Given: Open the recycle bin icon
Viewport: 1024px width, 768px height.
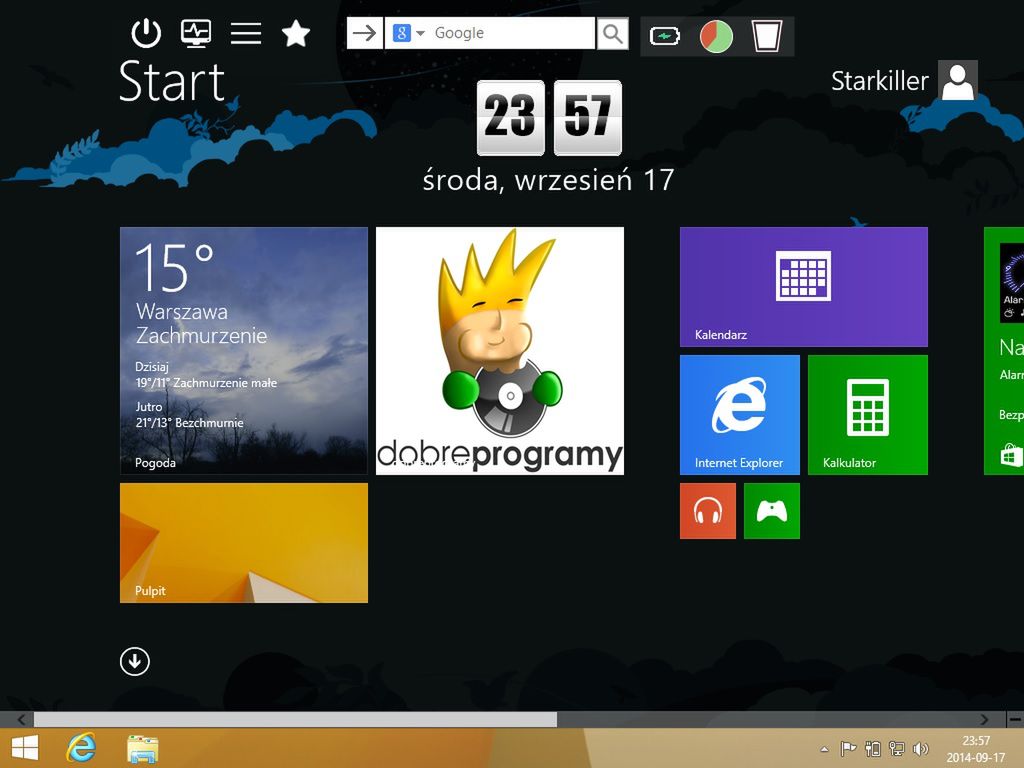Looking at the screenshot, I should pyautogui.click(x=767, y=37).
